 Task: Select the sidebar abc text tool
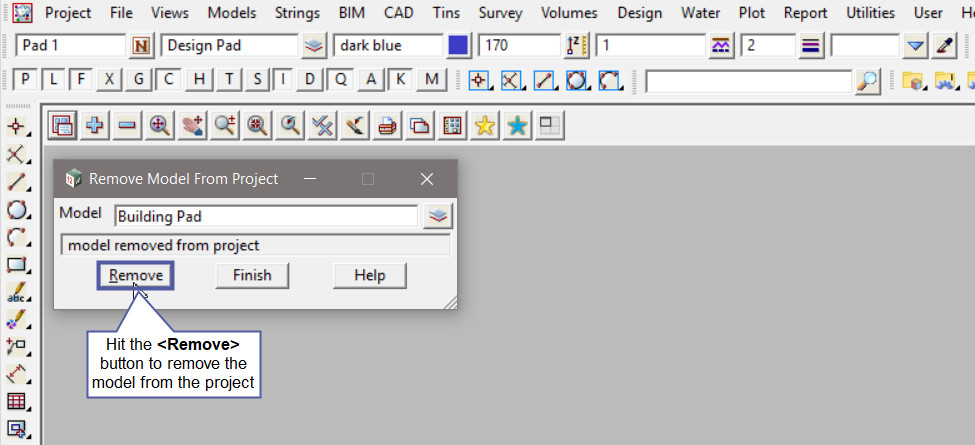tap(17, 292)
